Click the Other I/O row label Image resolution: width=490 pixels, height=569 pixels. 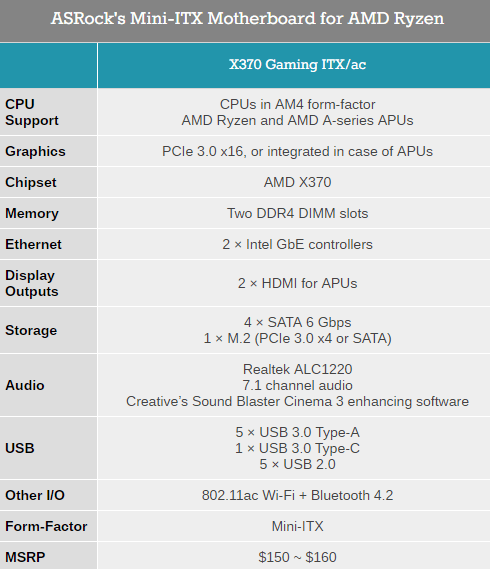click(x=35, y=495)
